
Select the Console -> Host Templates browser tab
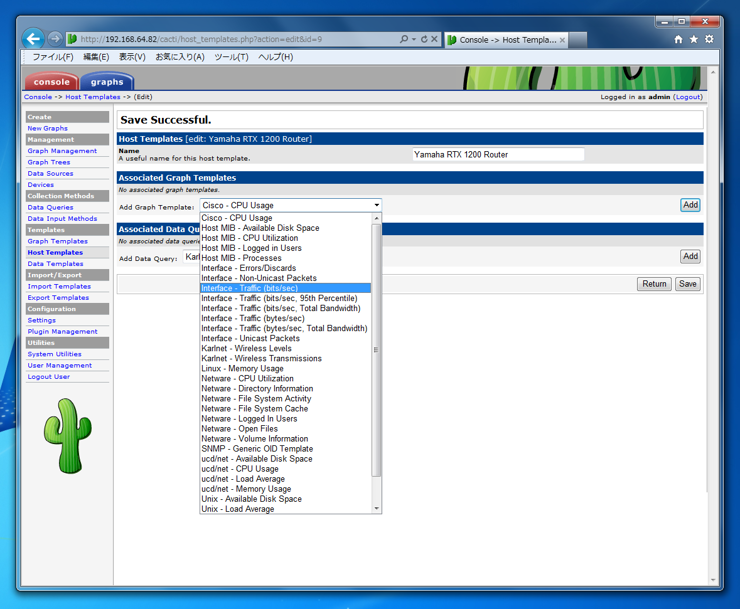506,40
